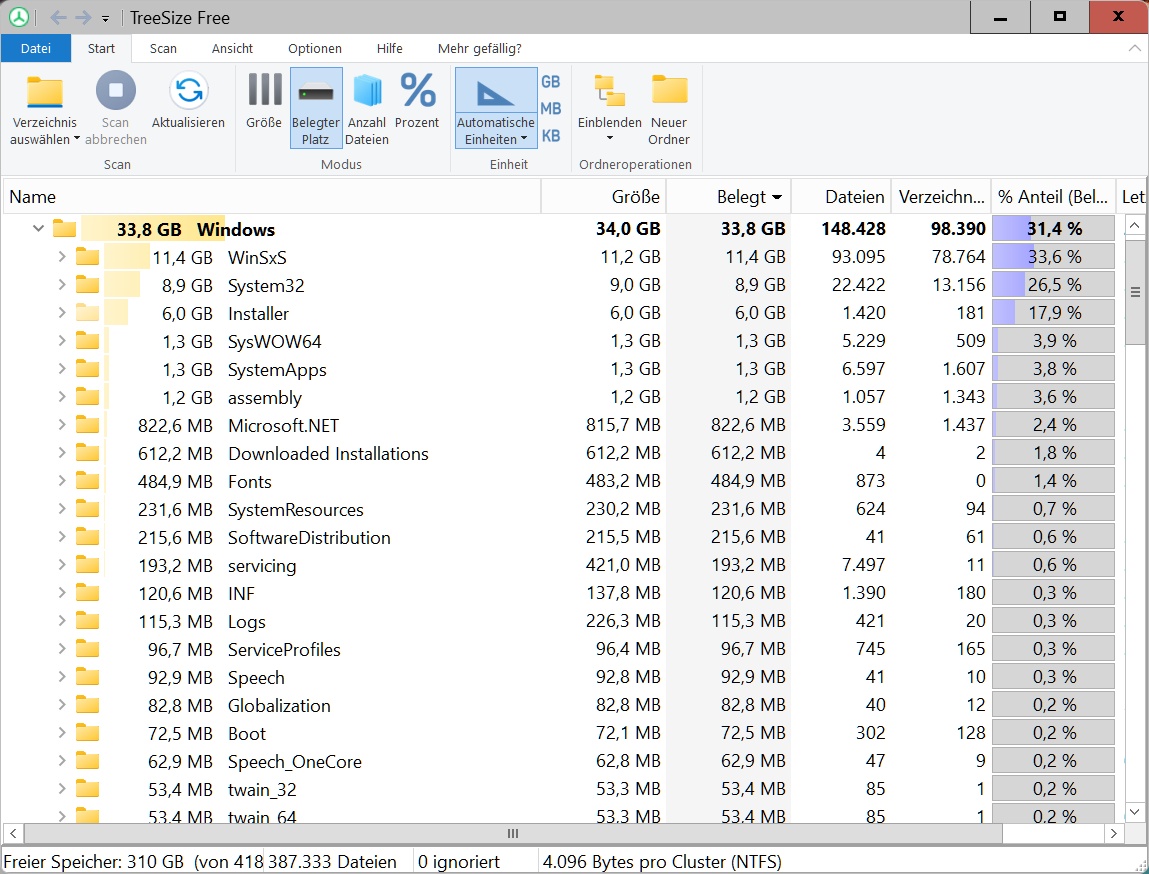This screenshot has height=874, width=1149.
Task: Click the 26,5 % bar for System32
Action: [x=1053, y=284]
